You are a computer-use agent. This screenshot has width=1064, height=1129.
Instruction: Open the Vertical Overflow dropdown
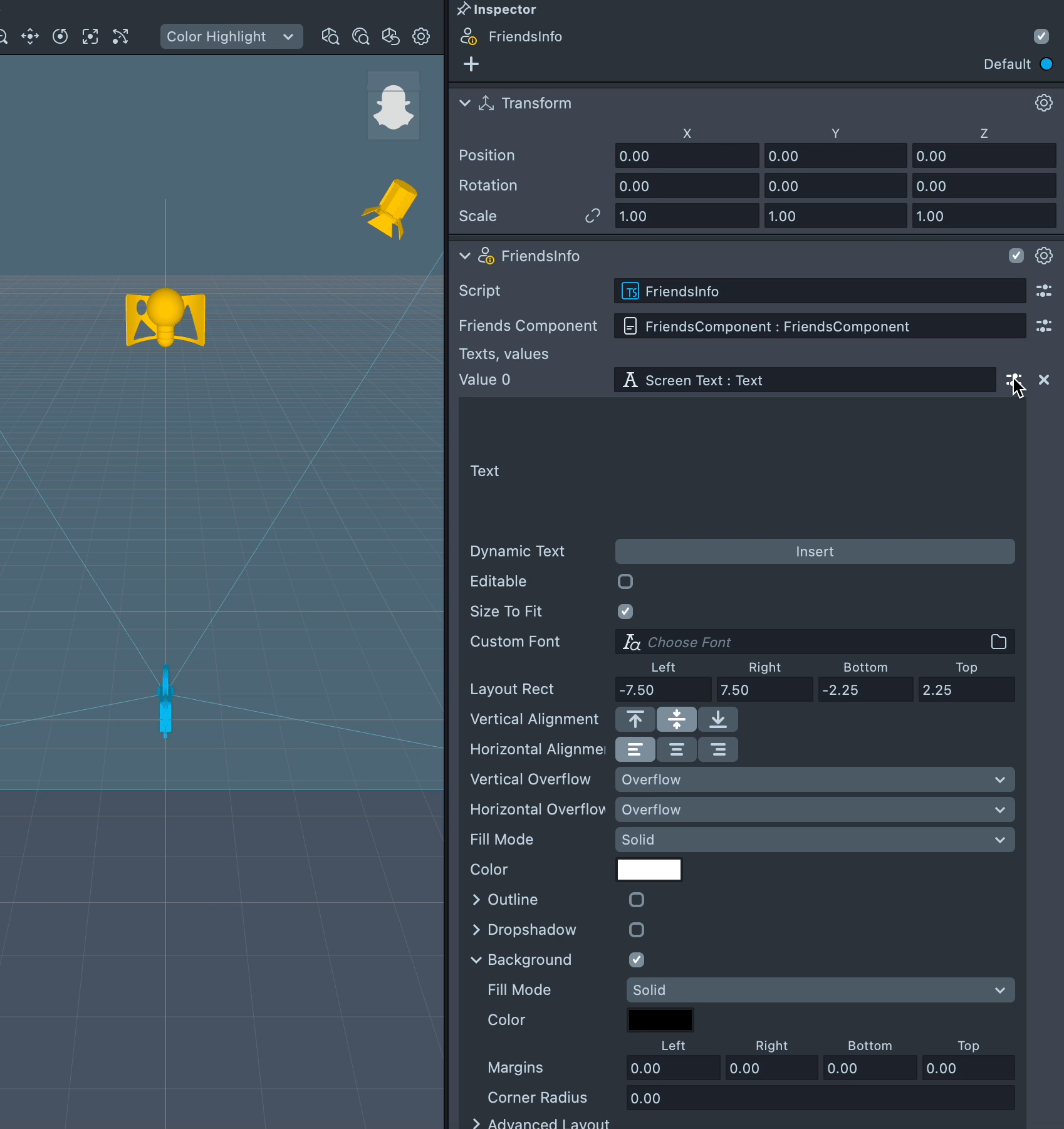coord(814,779)
